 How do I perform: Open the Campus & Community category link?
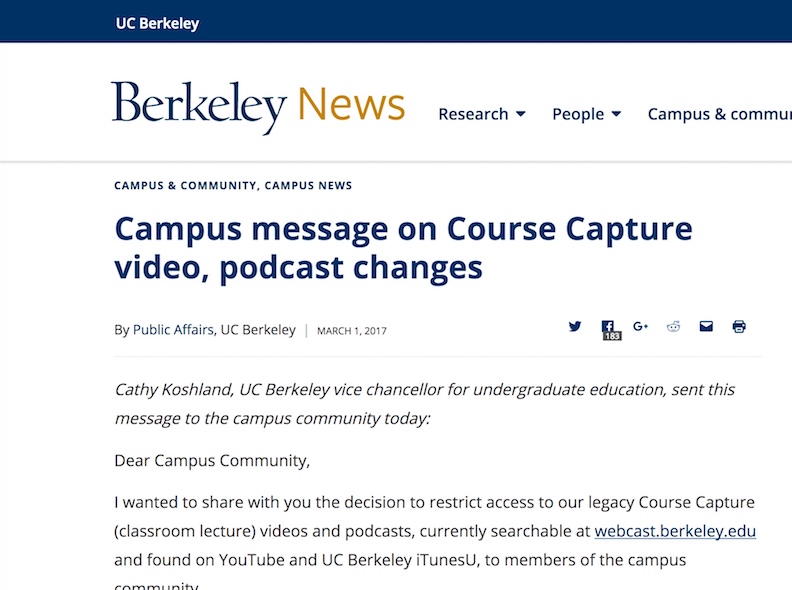pyautogui.click(x=185, y=185)
